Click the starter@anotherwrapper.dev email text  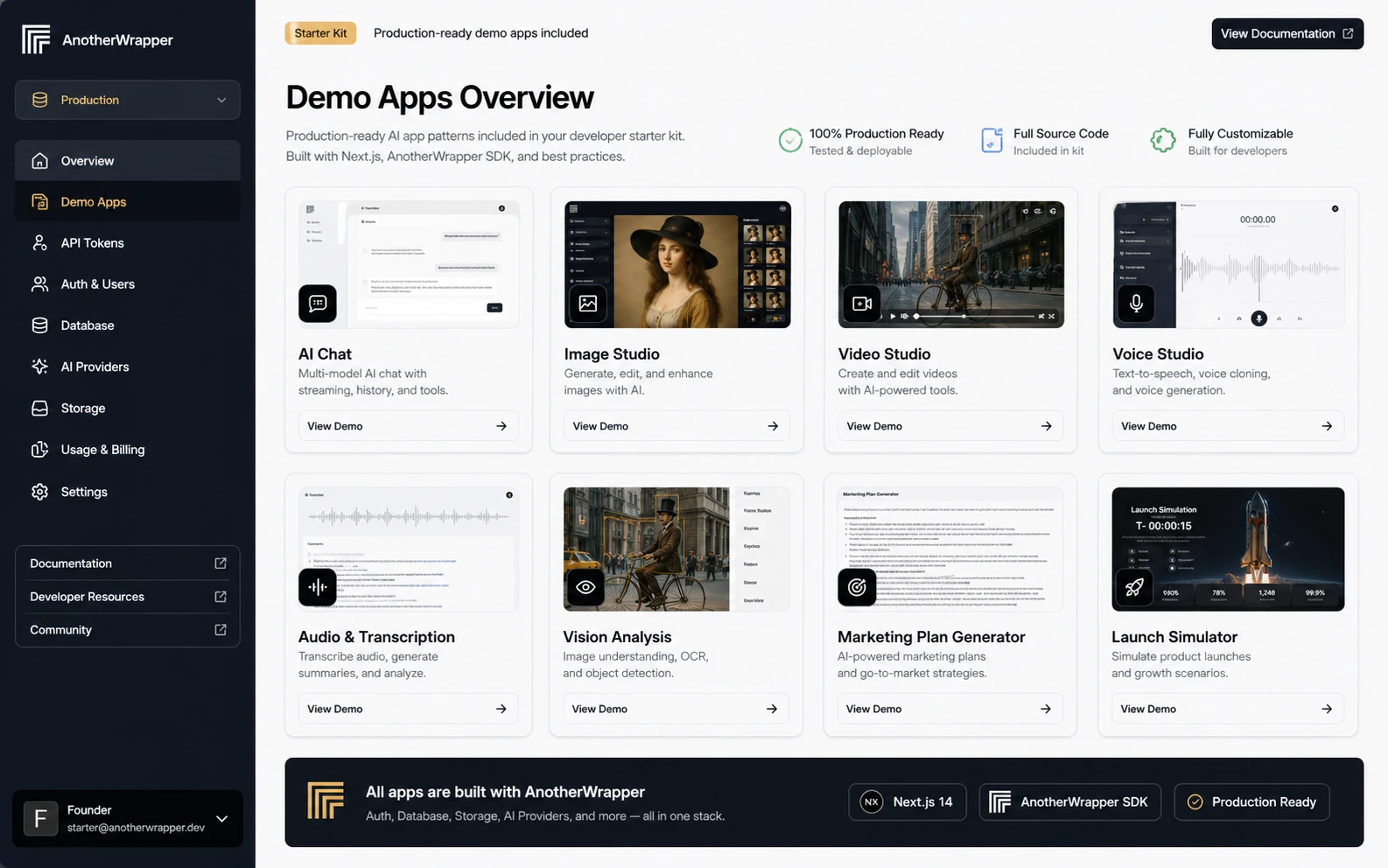(x=136, y=828)
